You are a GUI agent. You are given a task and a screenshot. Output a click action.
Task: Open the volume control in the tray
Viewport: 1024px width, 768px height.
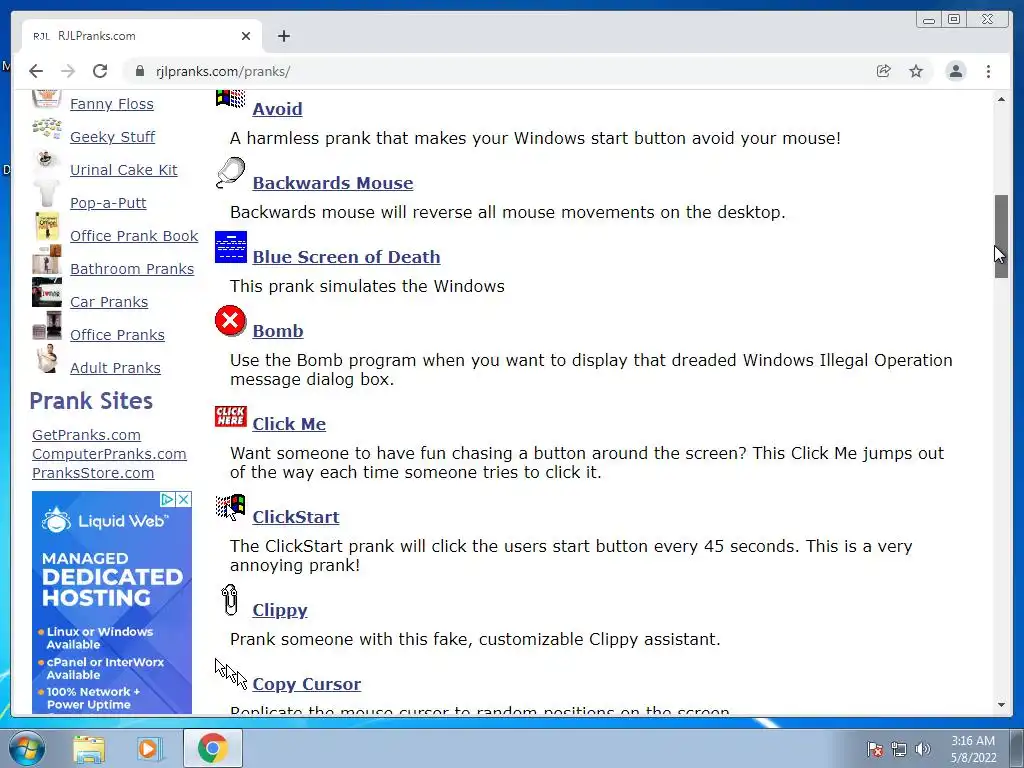pyautogui.click(x=922, y=749)
